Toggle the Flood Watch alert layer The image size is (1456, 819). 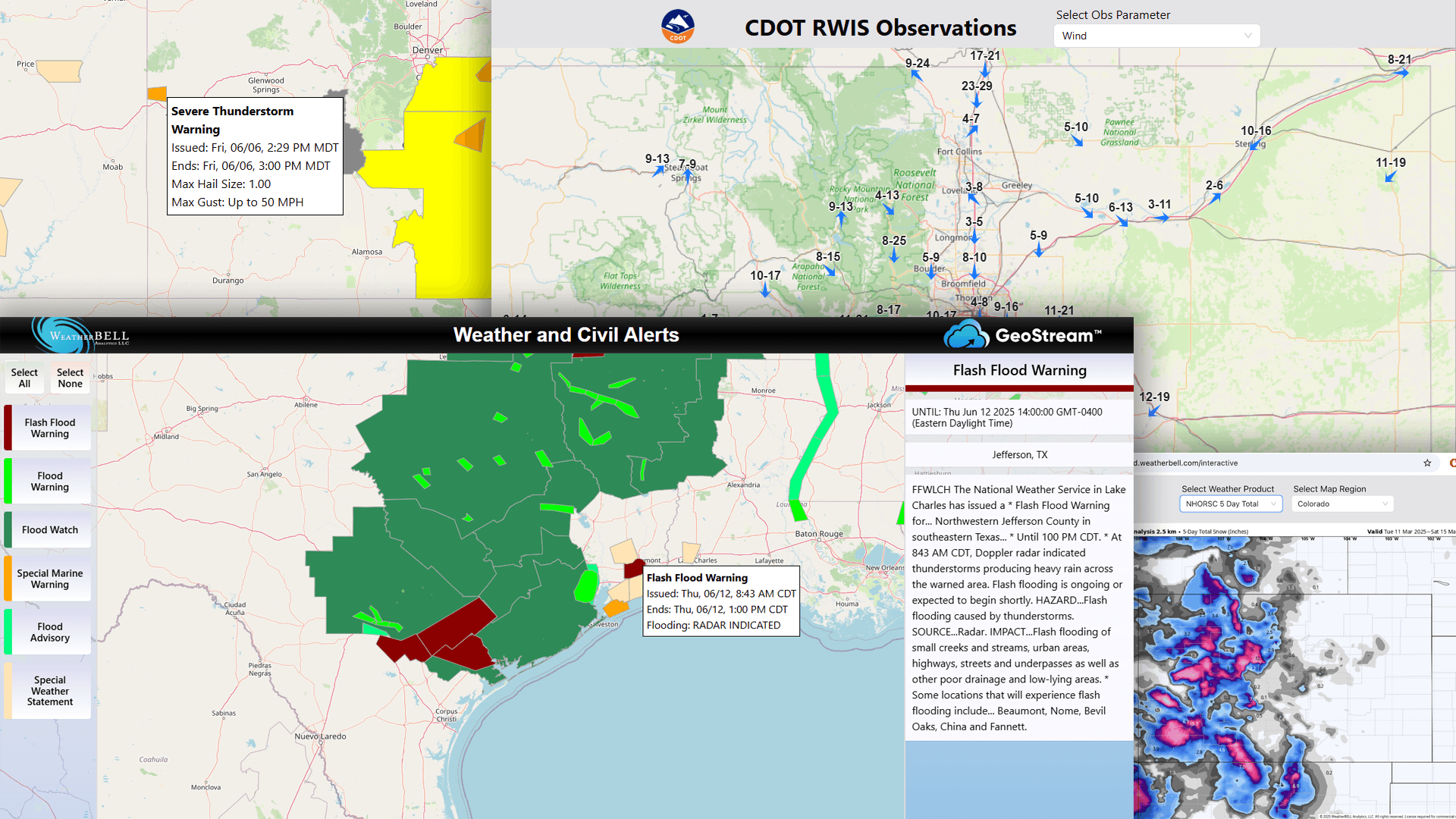click(x=46, y=529)
